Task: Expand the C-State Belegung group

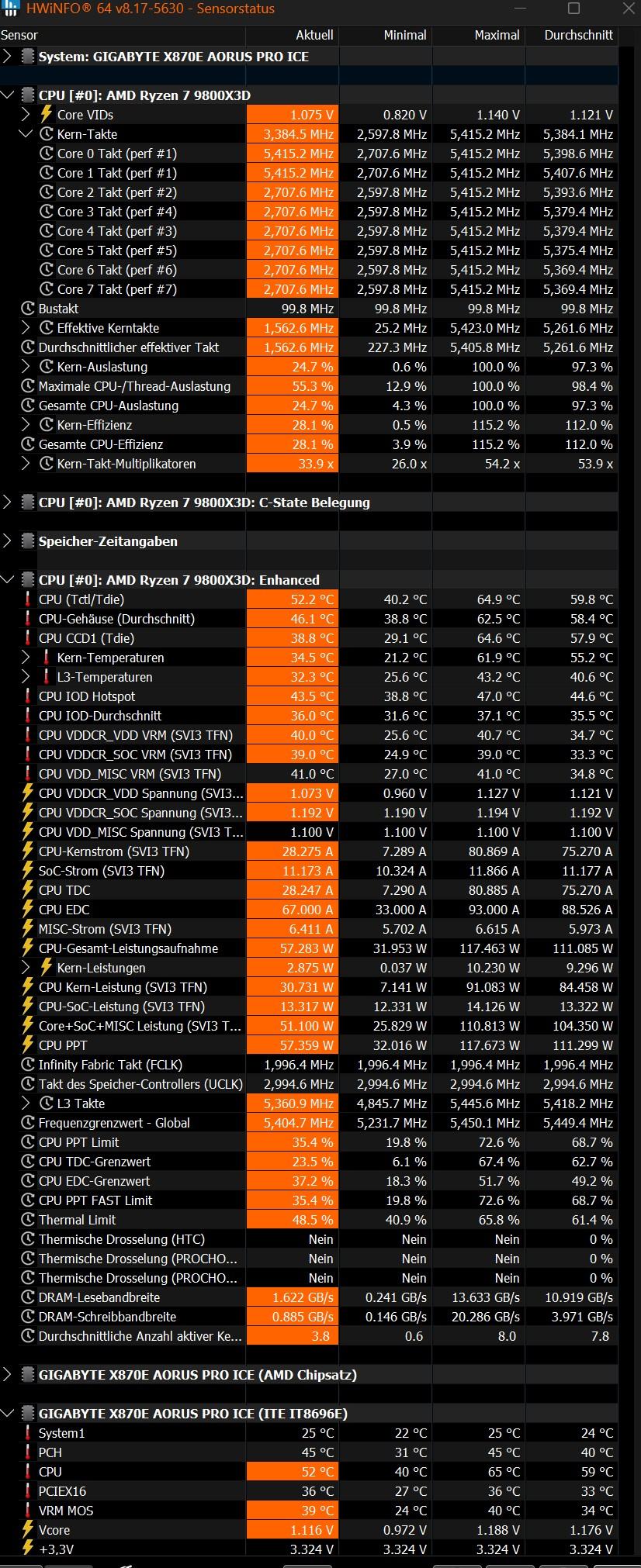Action: pos(8,502)
